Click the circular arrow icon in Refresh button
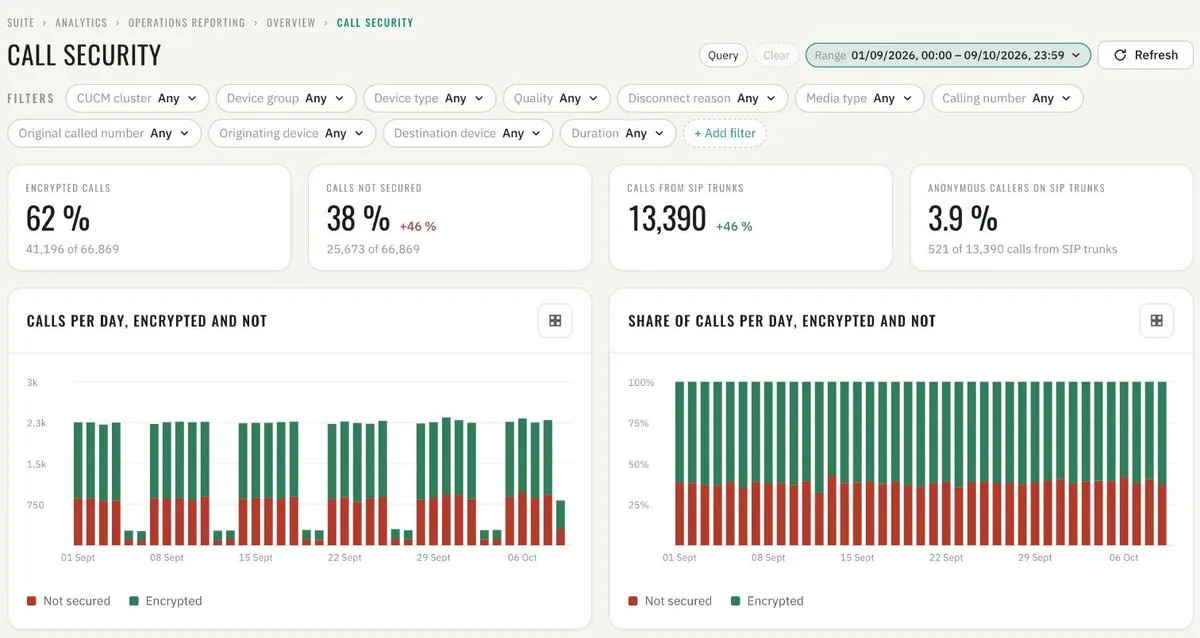The image size is (1200, 638). click(x=1120, y=55)
